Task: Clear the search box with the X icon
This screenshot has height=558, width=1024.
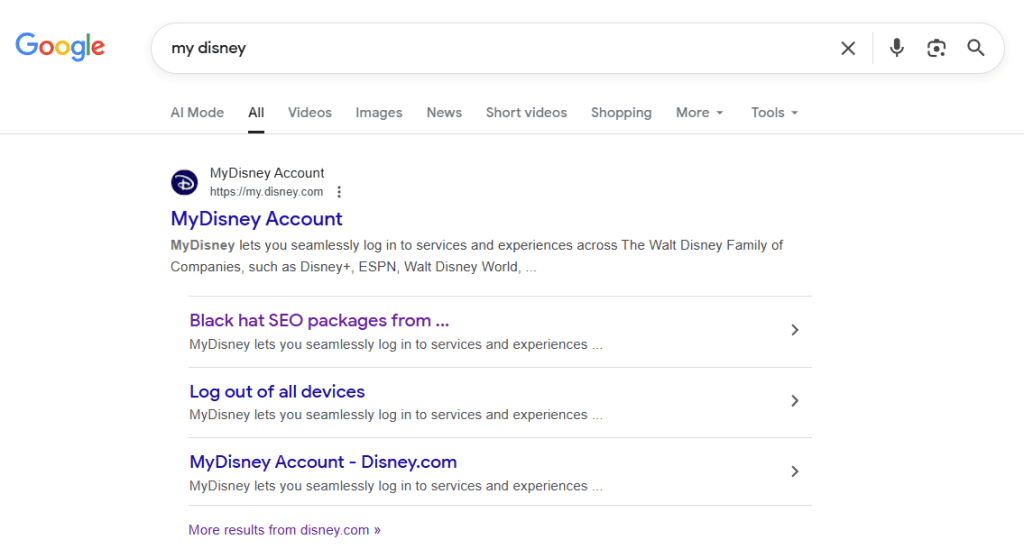Action: pyautogui.click(x=848, y=48)
